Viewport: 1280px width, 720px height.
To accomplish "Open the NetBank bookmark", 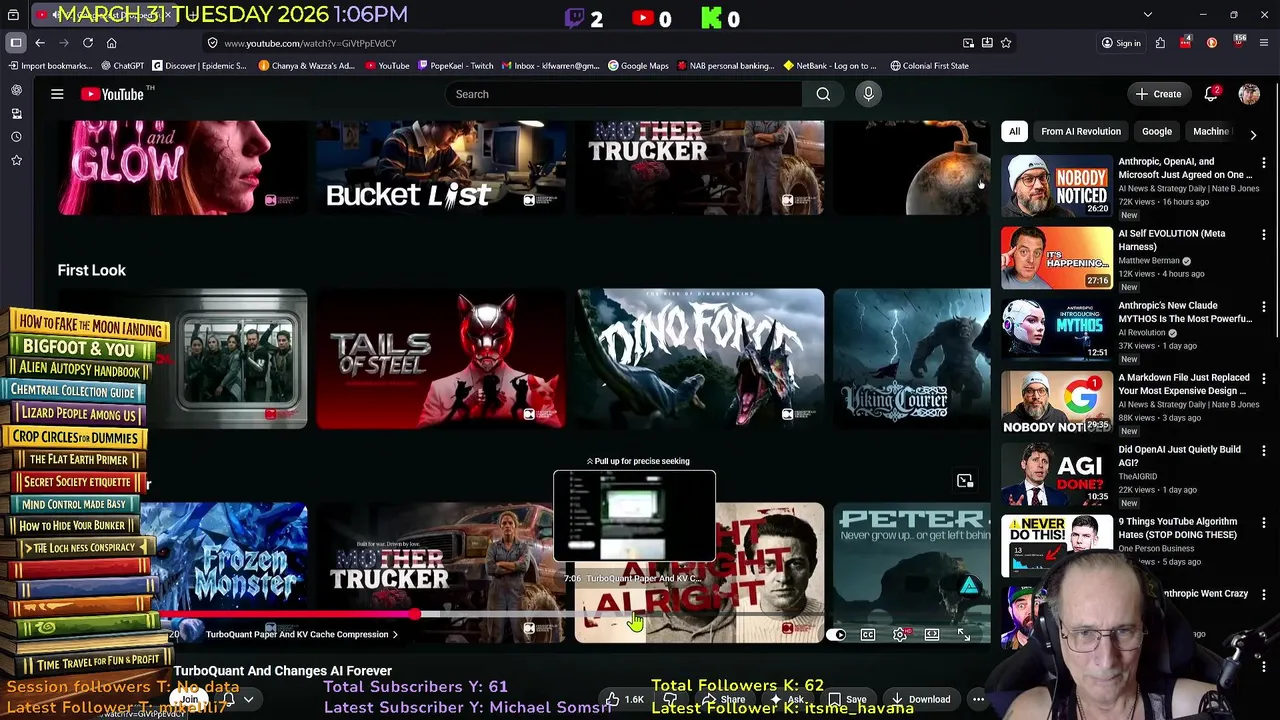I will point(830,66).
